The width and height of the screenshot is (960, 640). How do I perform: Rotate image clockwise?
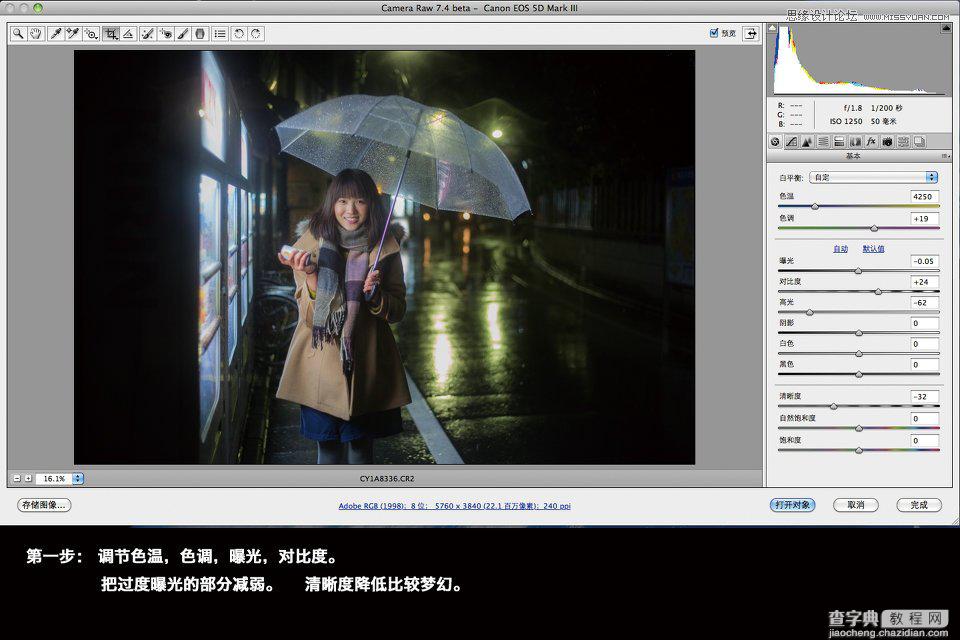(x=256, y=34)
